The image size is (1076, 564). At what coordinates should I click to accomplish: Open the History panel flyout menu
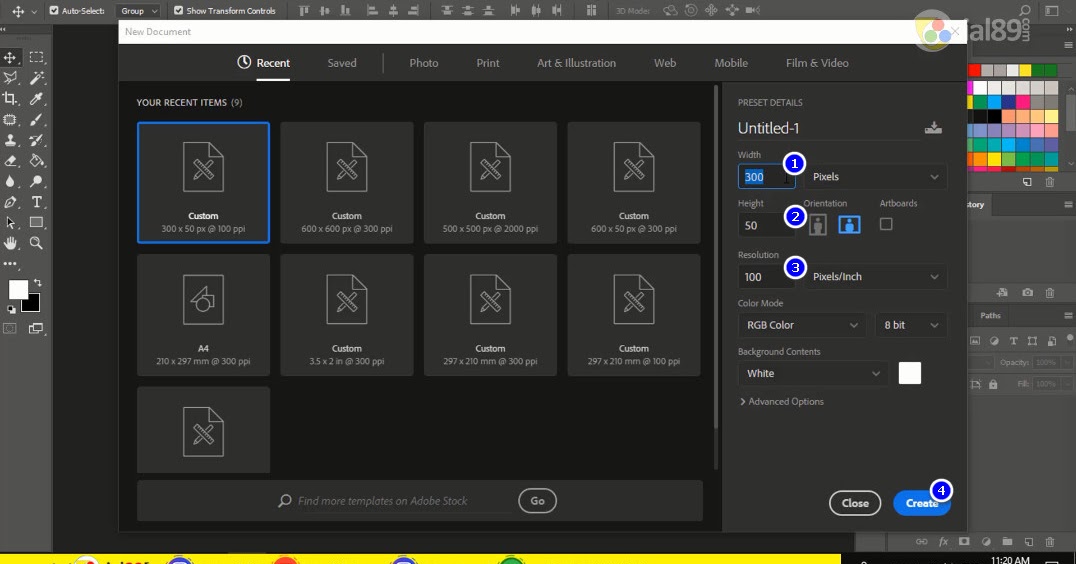point(1068,204)
